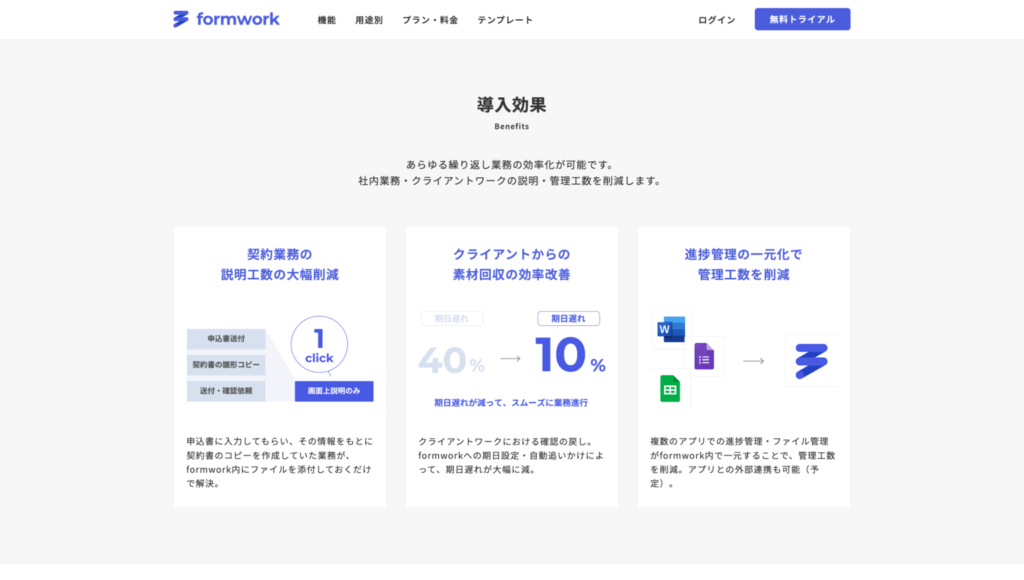The image size is (1024, 580).
Task: Click the 契約書の雛形コピー label box
Action: click(226, 365)
